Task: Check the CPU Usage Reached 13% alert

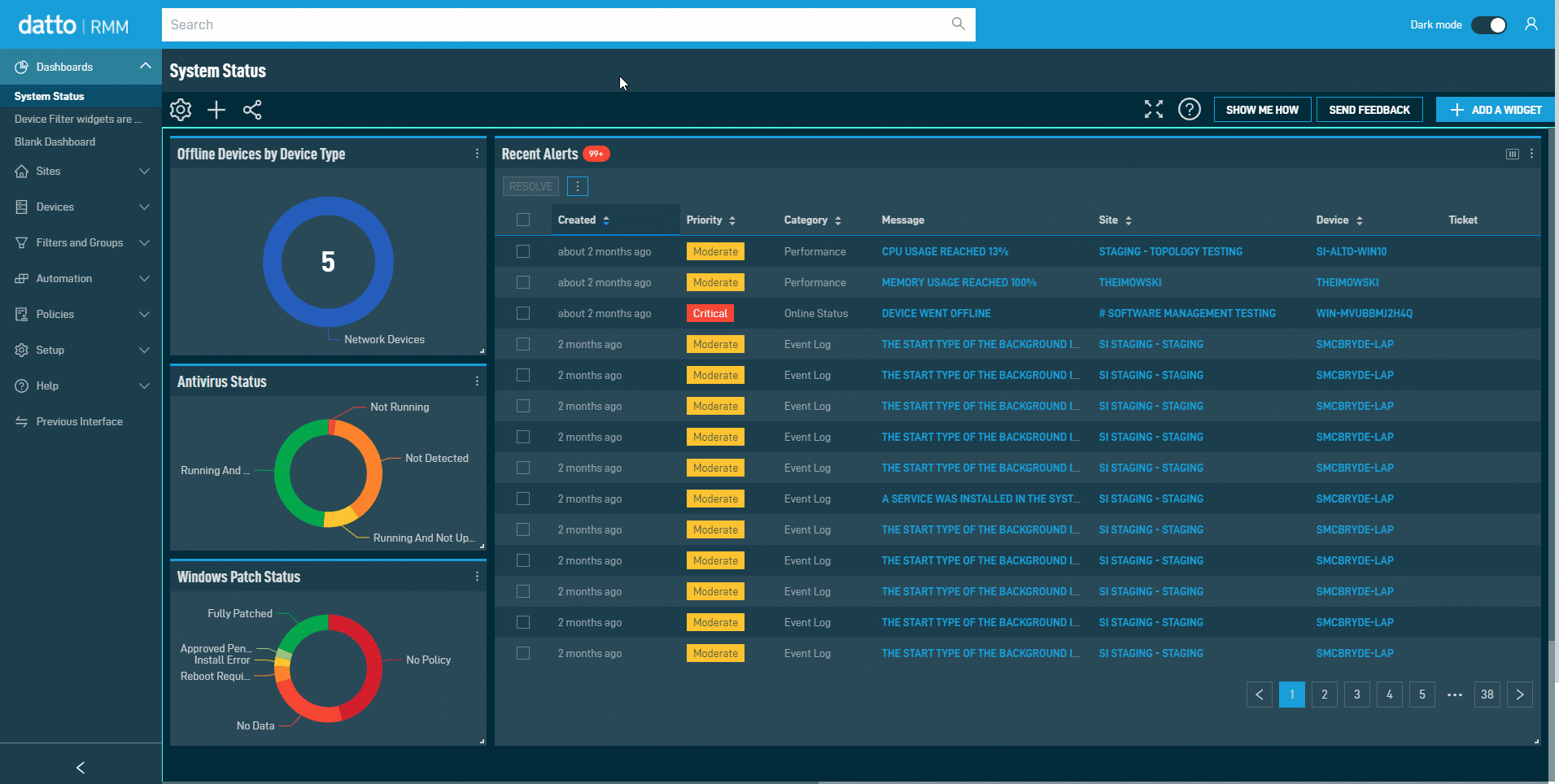Action: click(x=523, y=251)
